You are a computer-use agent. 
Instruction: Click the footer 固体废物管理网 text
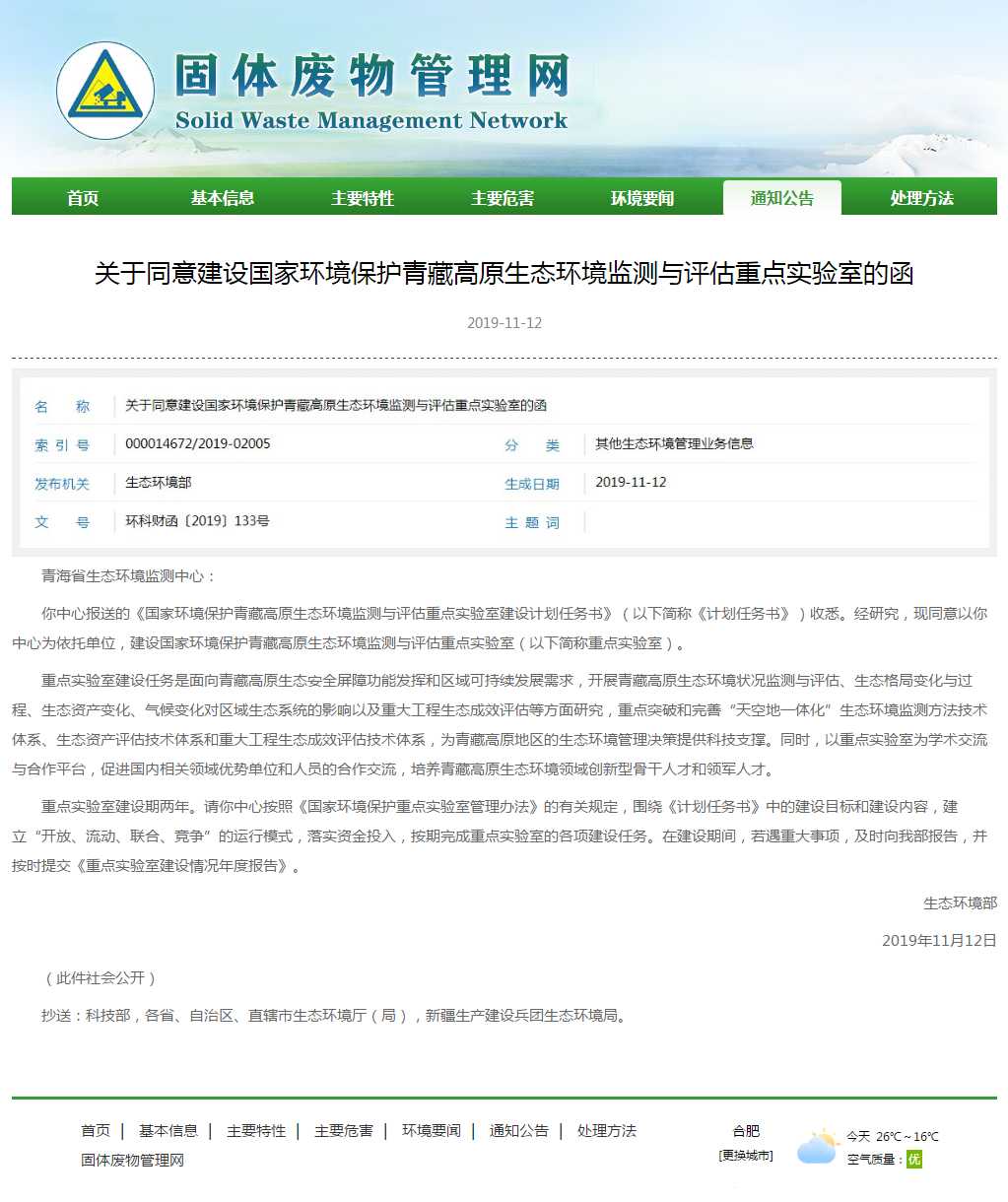tap(132, 1160)
